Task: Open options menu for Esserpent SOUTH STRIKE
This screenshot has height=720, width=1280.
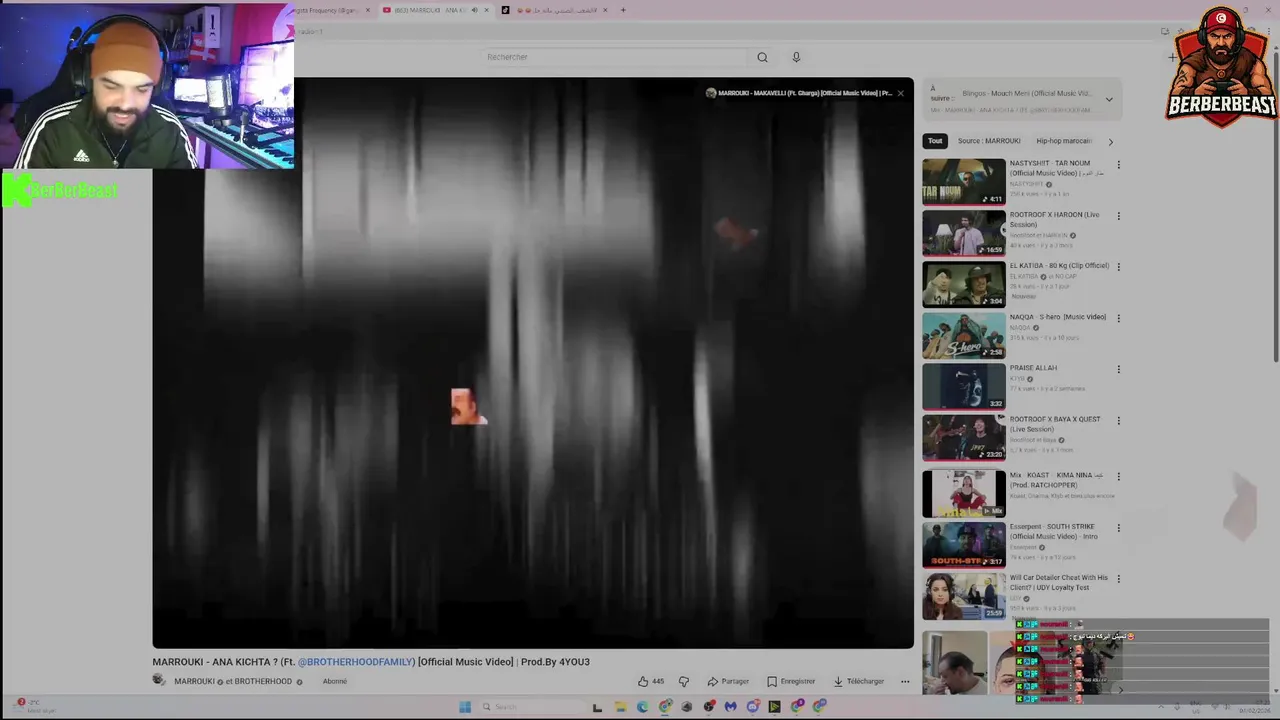Action: [1118, 528]
